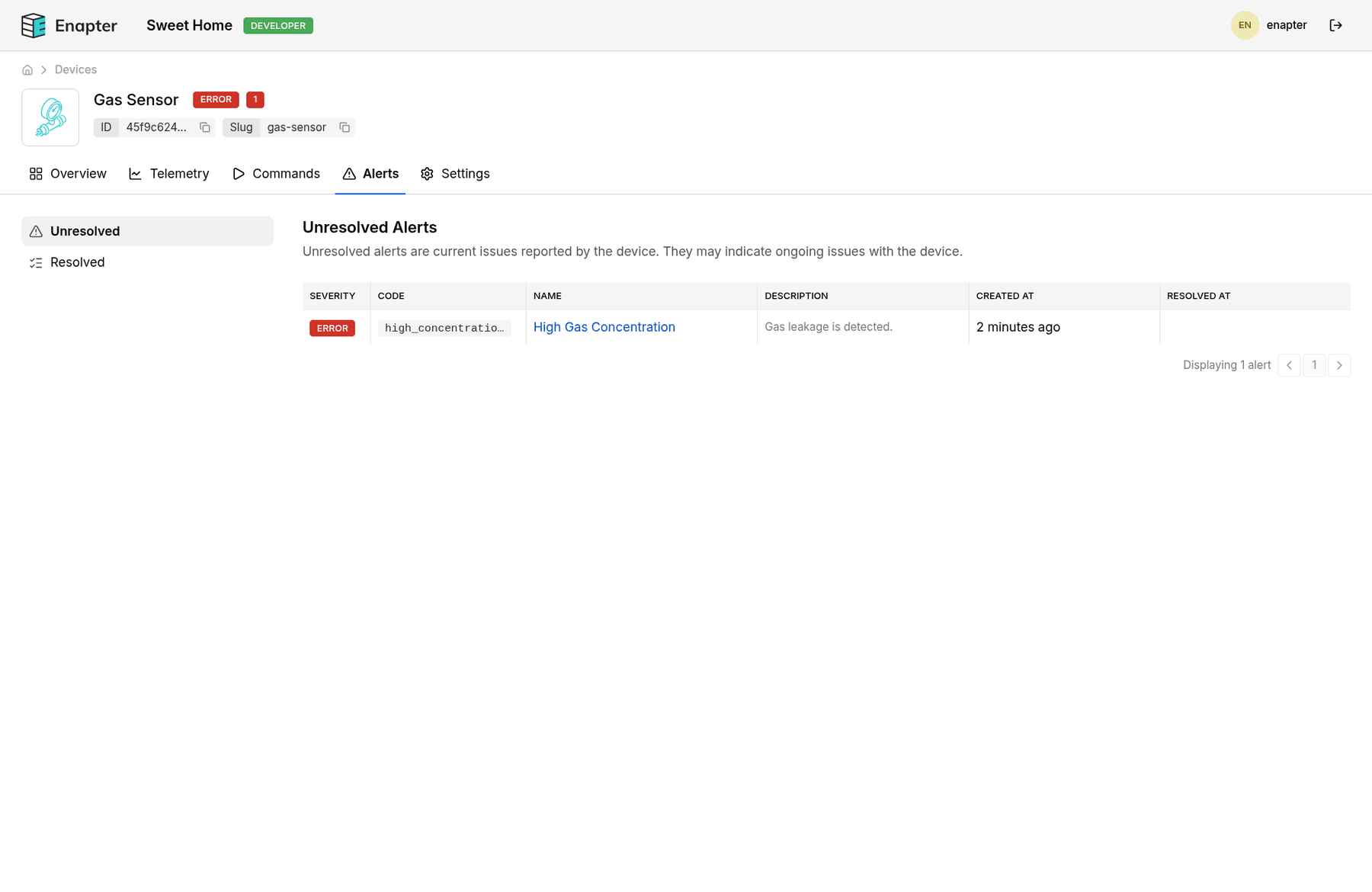
Task: Open the Overview tab
Action: point(68,174)
